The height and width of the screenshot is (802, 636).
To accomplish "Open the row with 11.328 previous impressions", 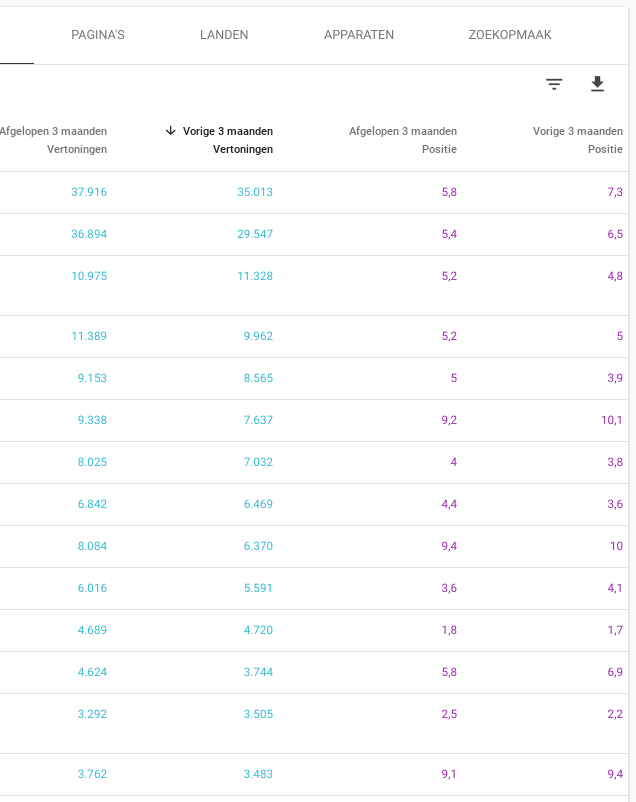I will click(314, 285).
